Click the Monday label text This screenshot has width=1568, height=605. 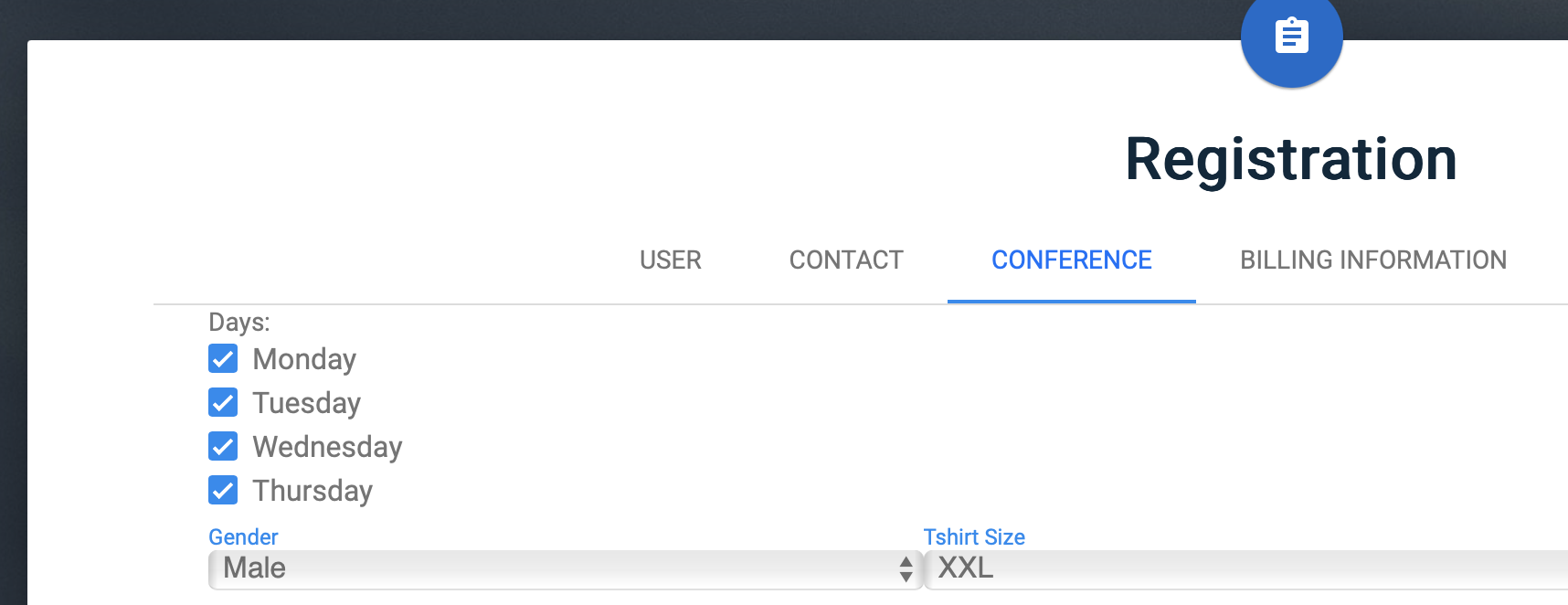(304, 359)
